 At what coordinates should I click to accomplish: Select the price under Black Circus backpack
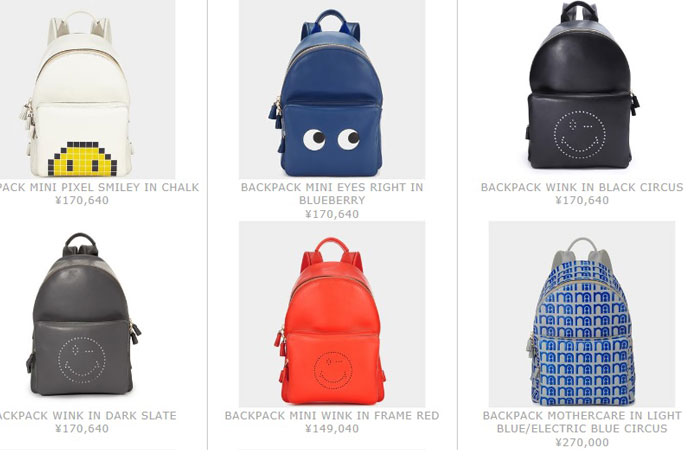click(582, 200)
